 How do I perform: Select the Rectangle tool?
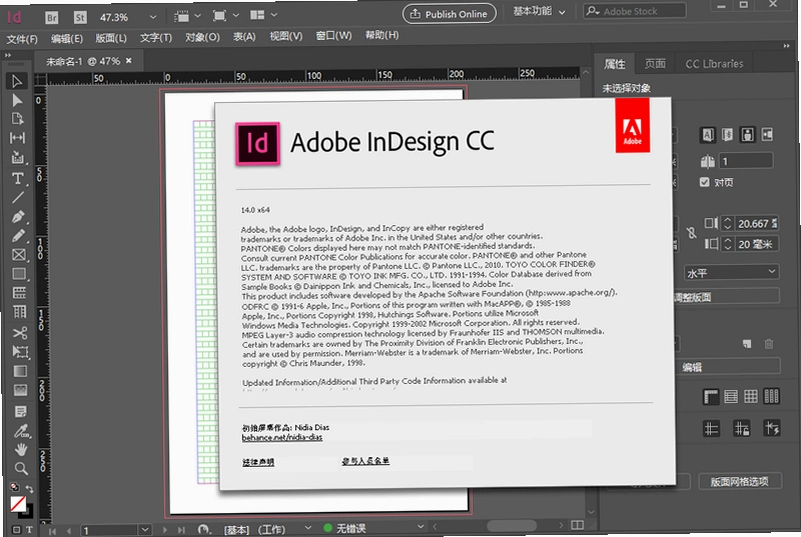click(x=19, y=274)
